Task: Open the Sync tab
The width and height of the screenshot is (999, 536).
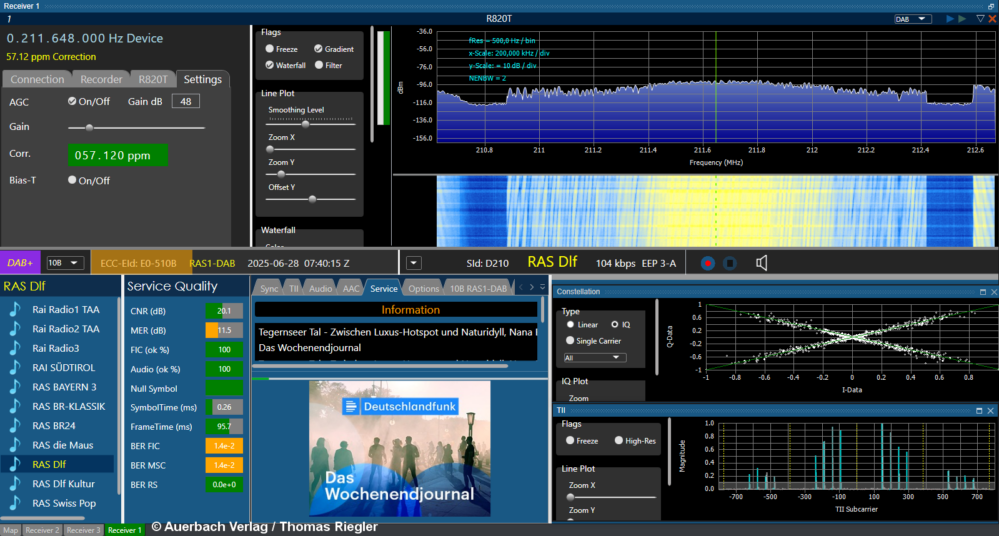Action: (x=269, y=288)
